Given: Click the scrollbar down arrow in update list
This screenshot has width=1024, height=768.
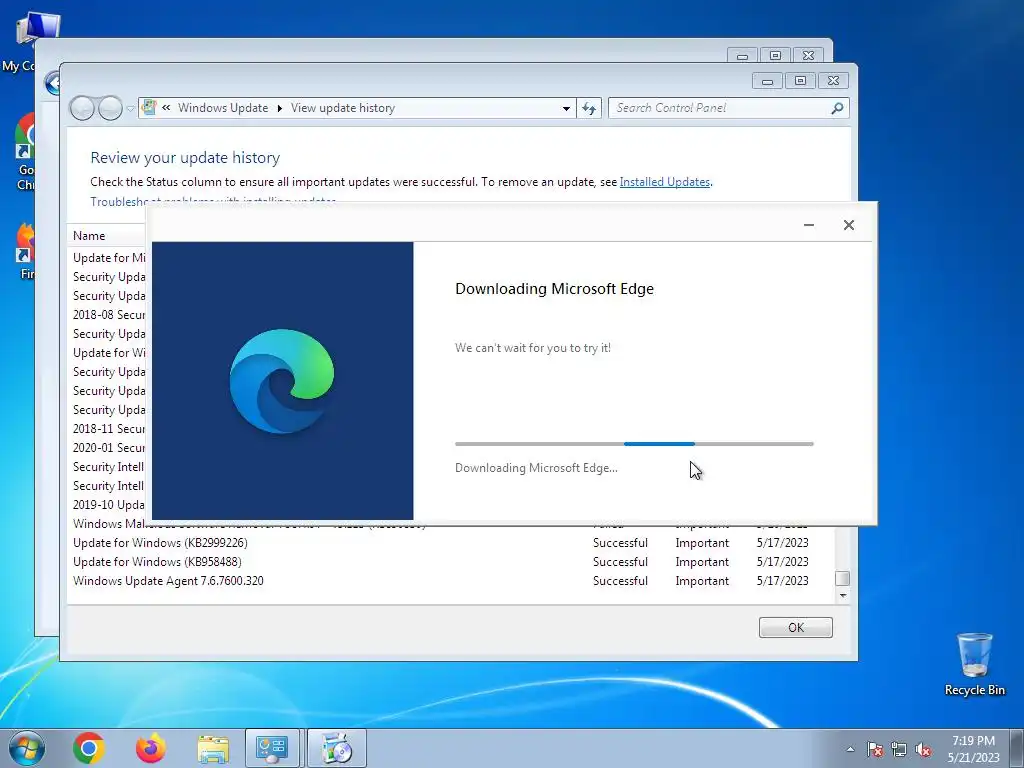Looking at the screenshot, I should point(842,596).
